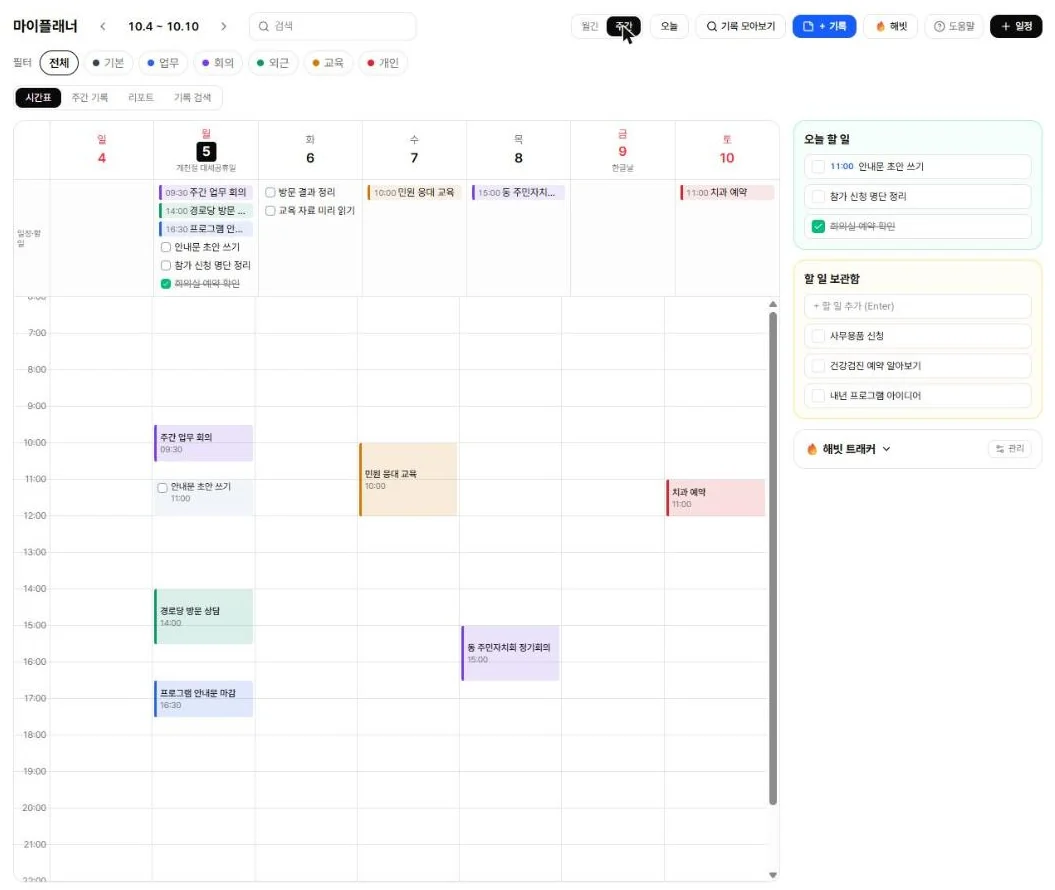Check 사무용품 신청 in 할 일 보관함
1055x890 pixels.
pos(818,336)
